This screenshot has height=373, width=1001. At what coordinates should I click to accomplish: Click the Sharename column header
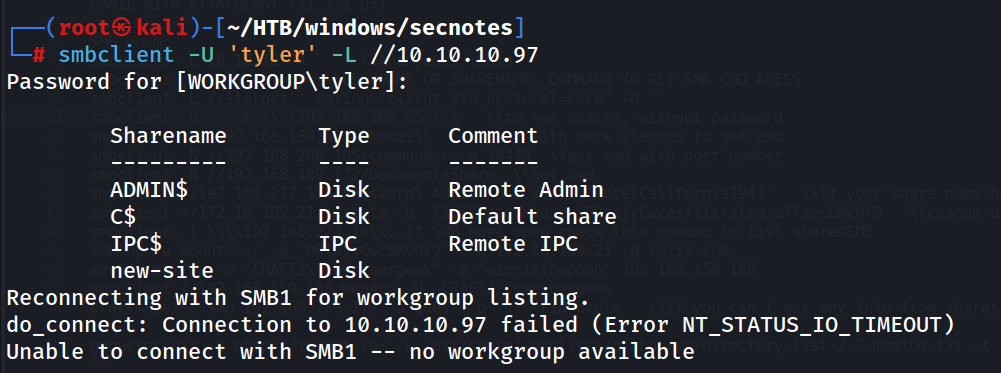[168, 135]
